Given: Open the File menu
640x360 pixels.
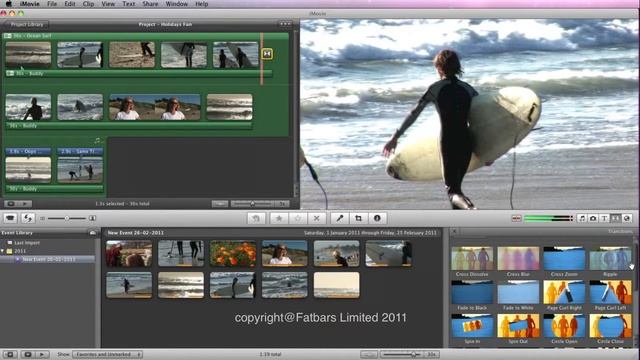Looking at the screenshot, I should point(52,4).
